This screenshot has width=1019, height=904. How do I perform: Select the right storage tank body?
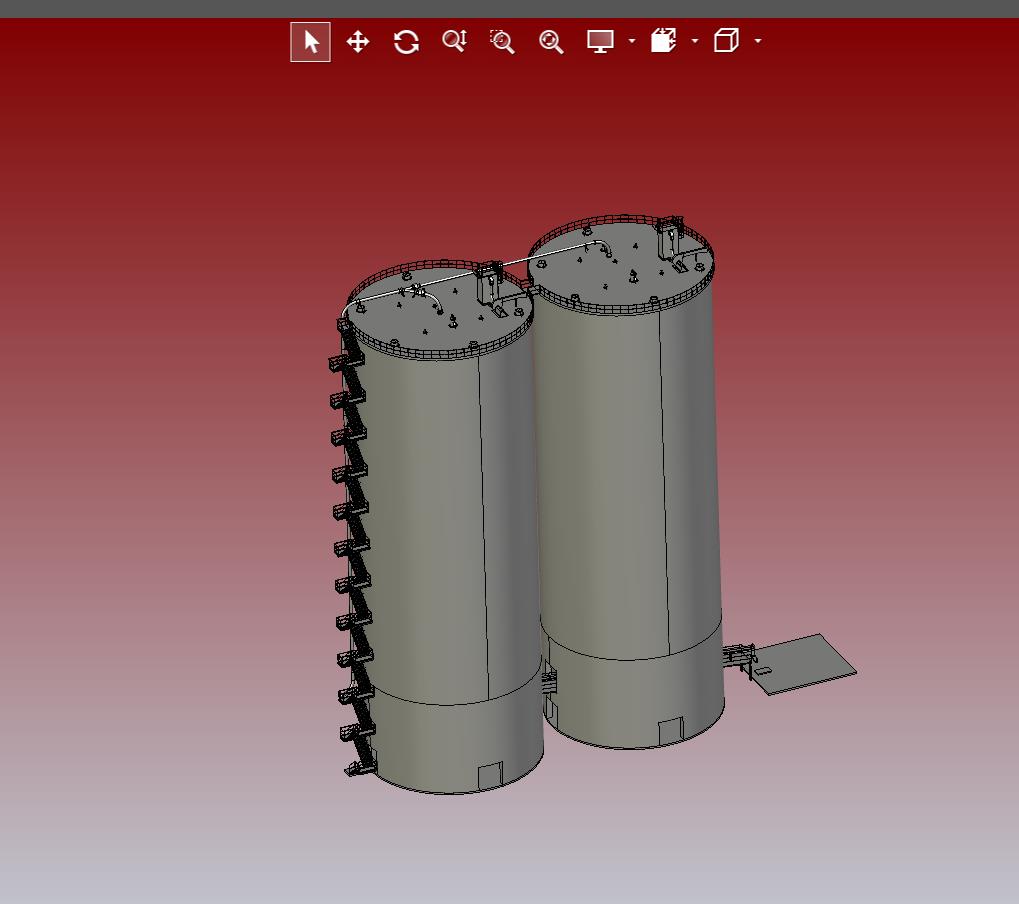[x=627, y=481]
